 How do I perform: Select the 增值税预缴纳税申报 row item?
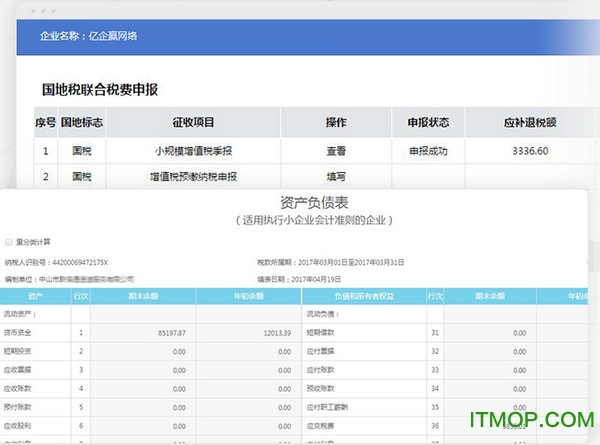point(194,177)
